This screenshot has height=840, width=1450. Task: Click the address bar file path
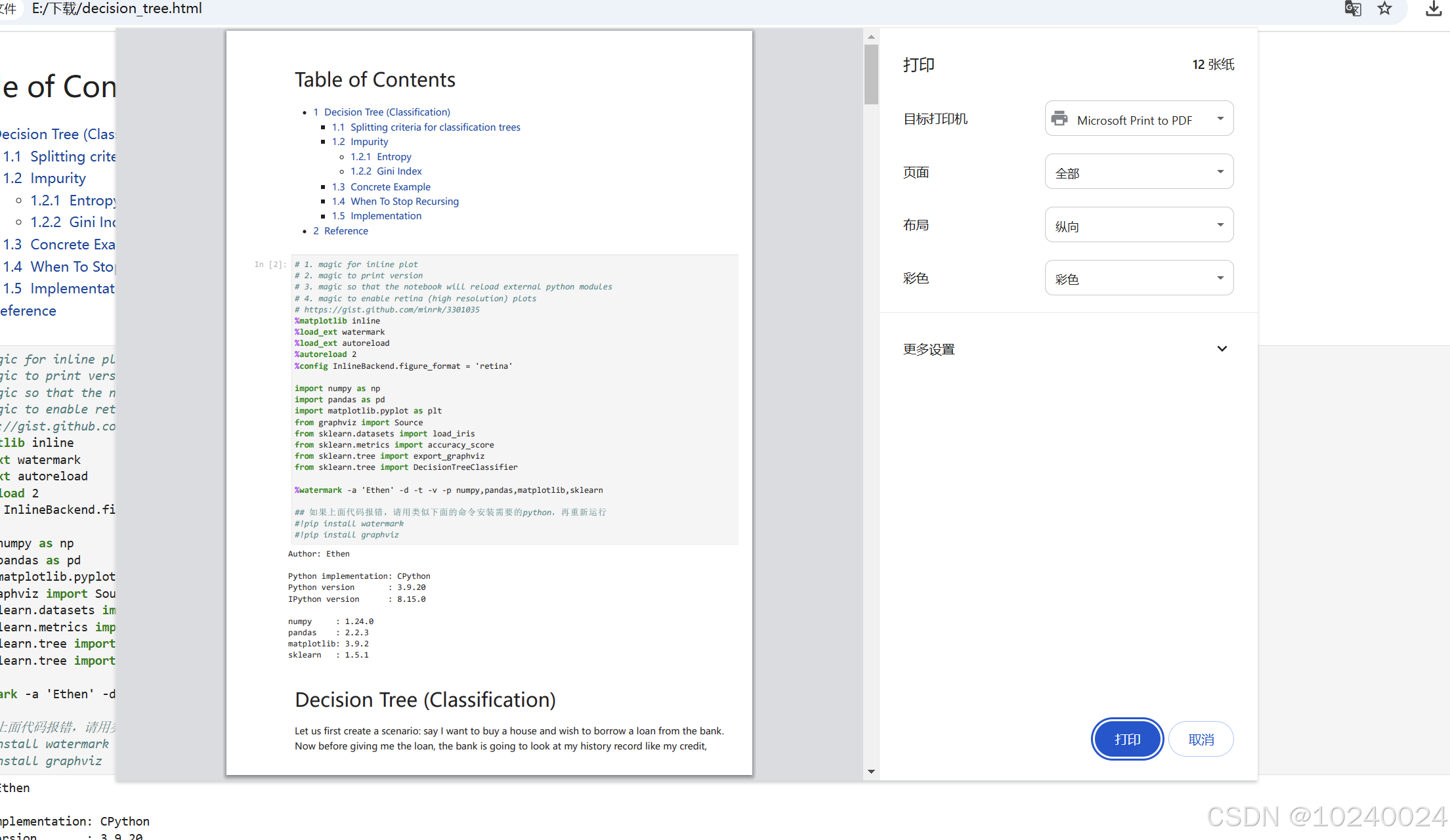117,9
